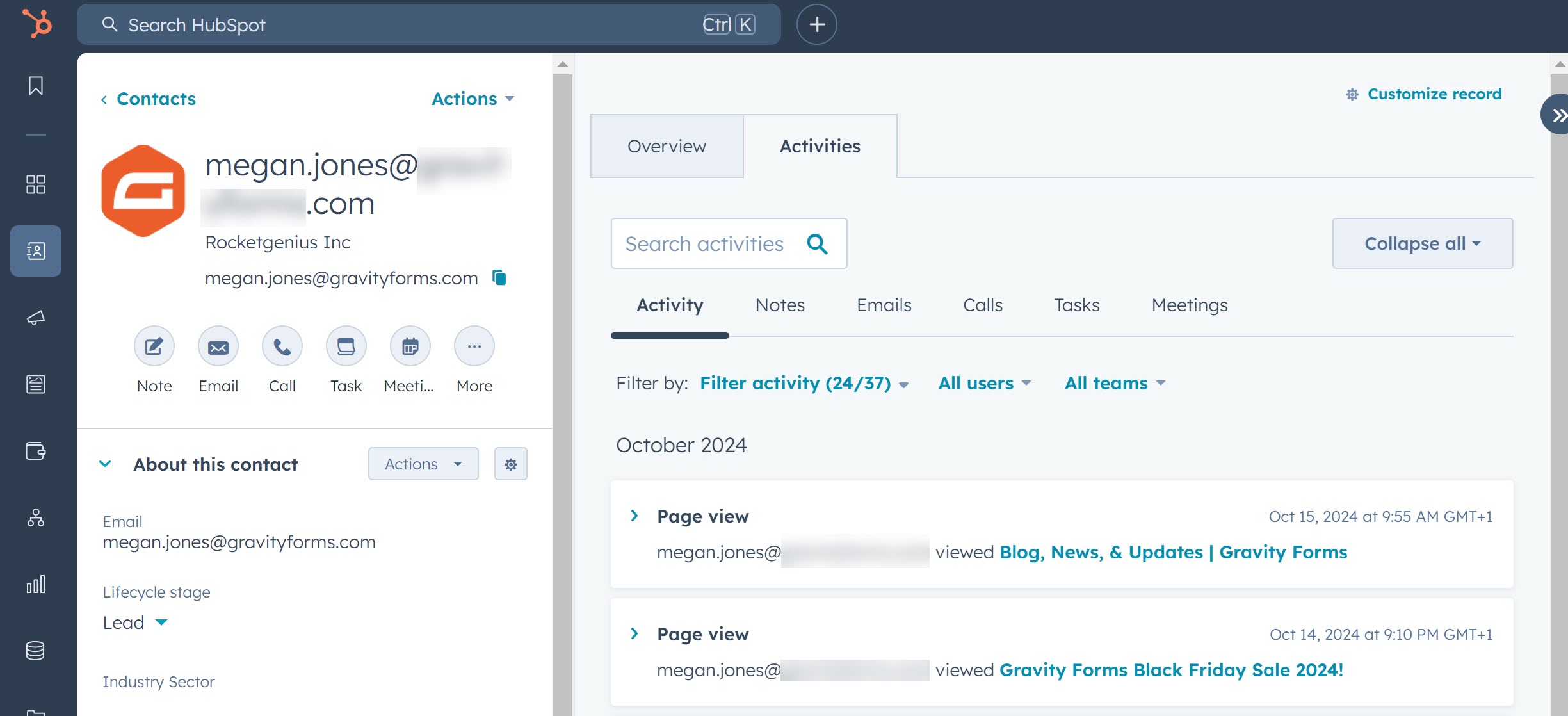
Task: Switch to the Calls sub-tab
Action: tap(983, 305)
